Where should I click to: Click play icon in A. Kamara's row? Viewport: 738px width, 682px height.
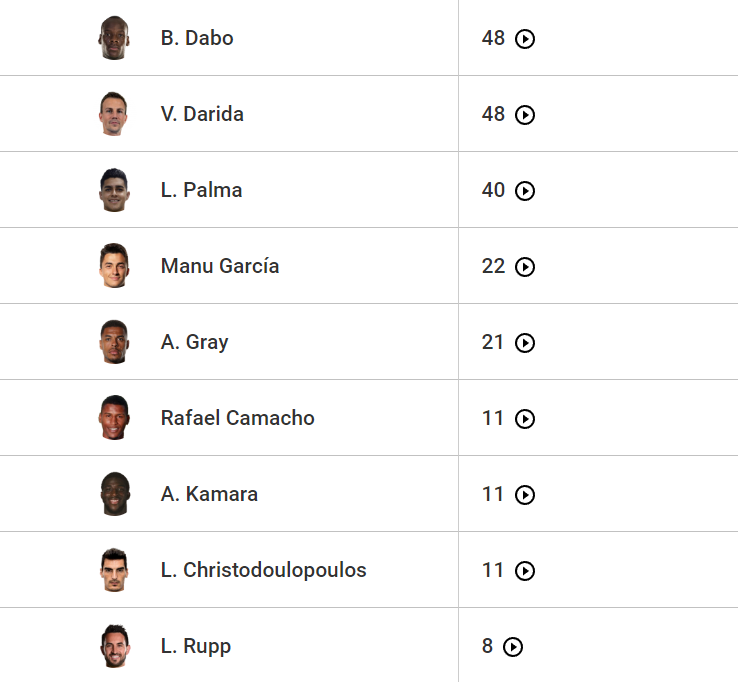tap(525, 495)
